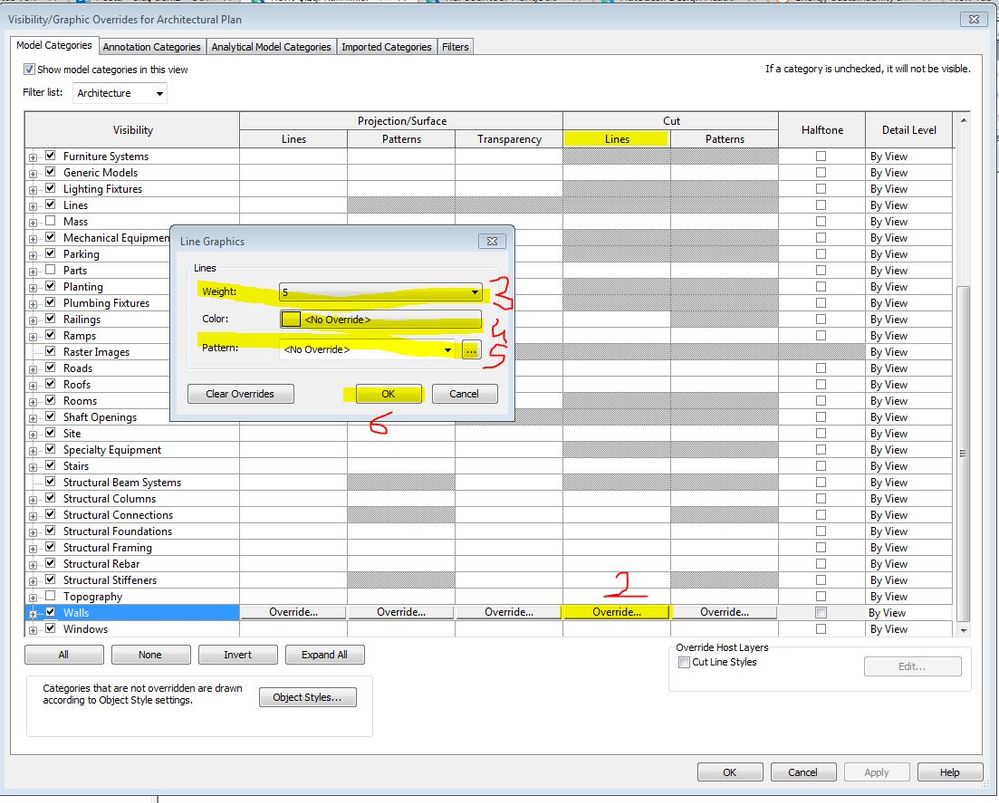Select Detail Level By View for Walls
The width and height of the screenshot is (999, 803).
(909, 612)
